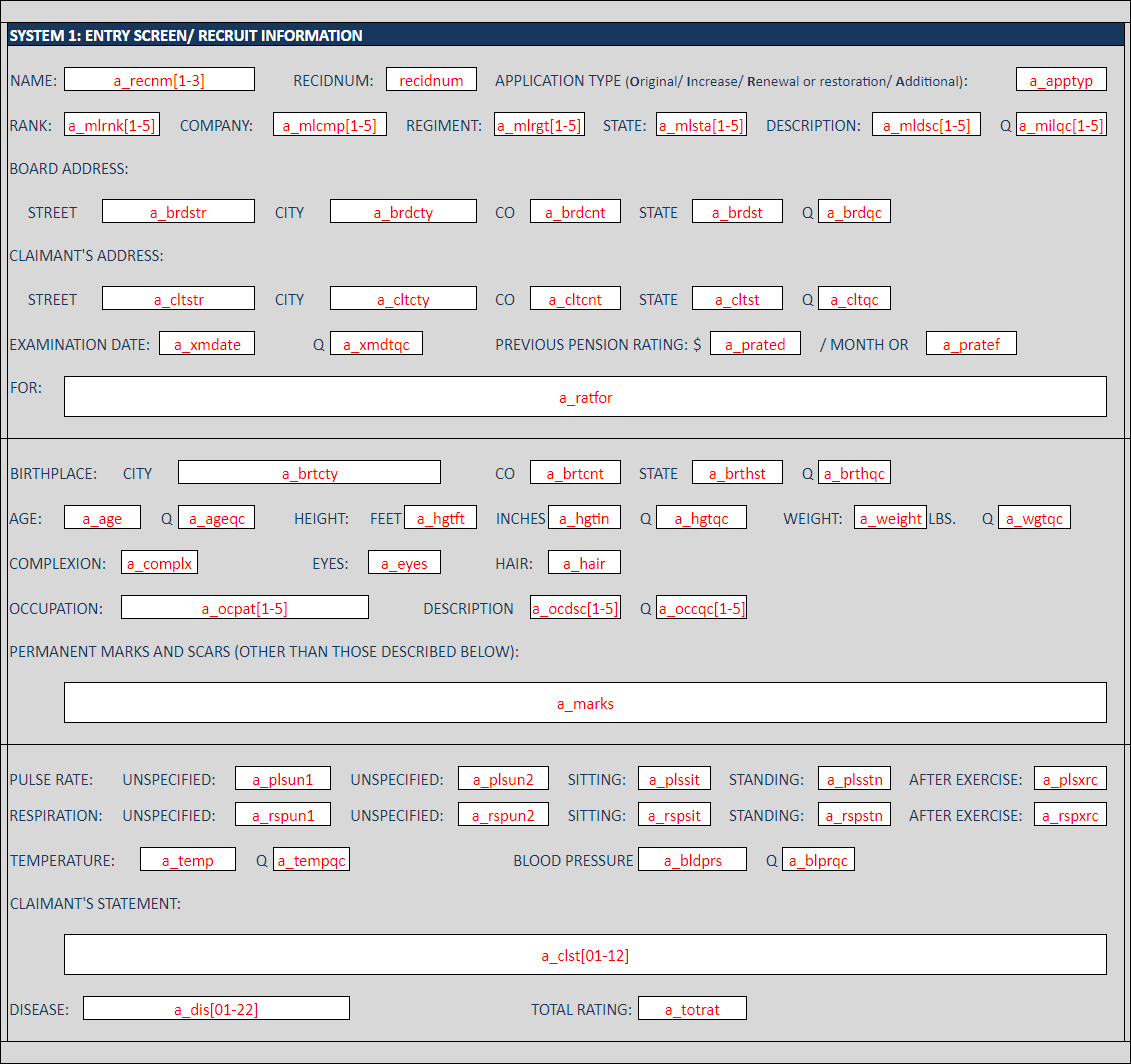This screenshot has width=1131, height=1064.
Task: Select Board Address STREET field
Action: click(178, 212)
